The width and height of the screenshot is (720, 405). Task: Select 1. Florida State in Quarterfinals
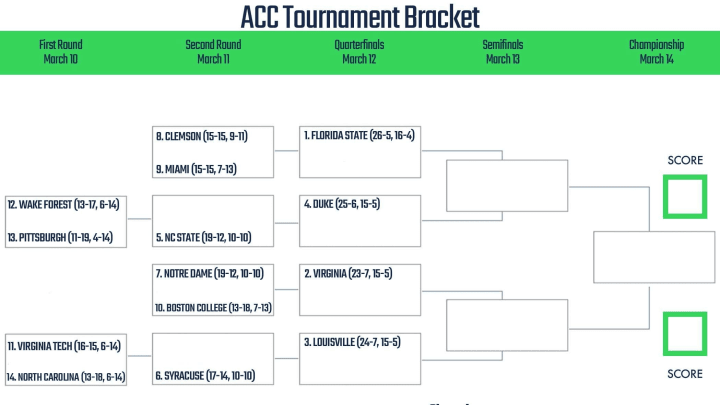[x=359, y=135]
